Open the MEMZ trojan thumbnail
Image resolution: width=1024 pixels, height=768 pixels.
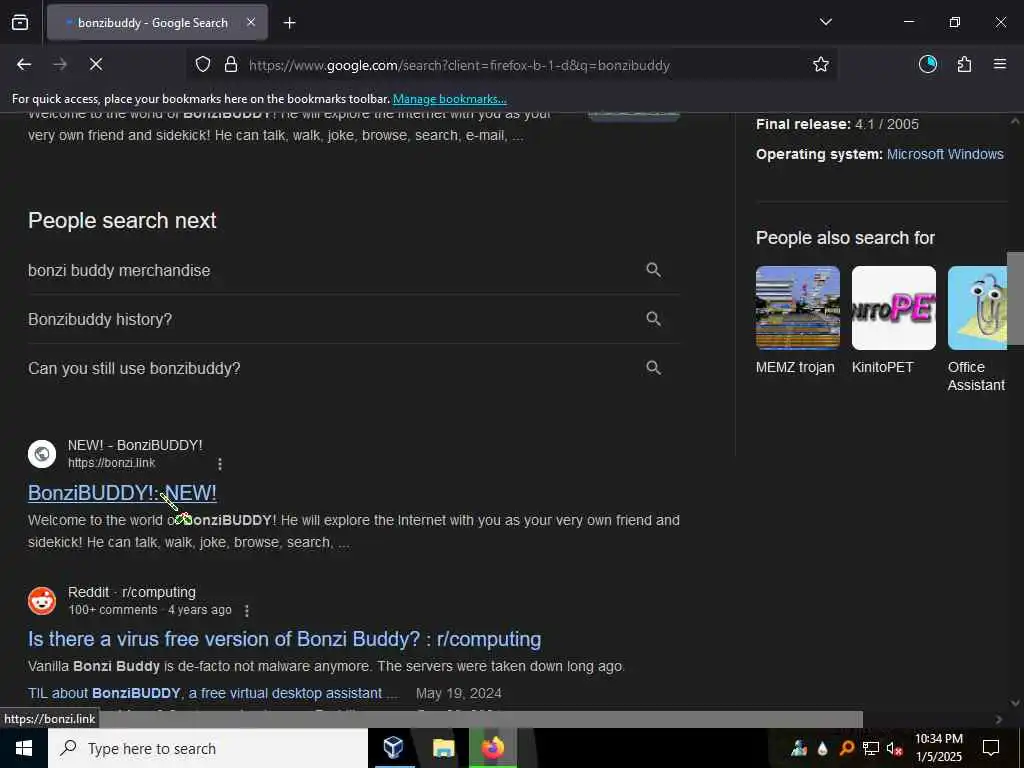(x=797, y=308)
